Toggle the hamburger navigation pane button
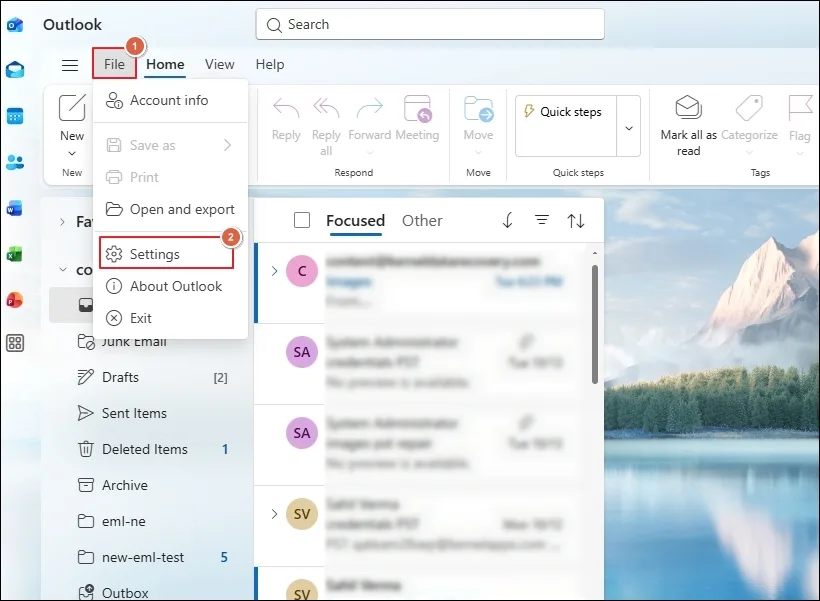Image resolution: width=820 pixels, height=601 pixels. 70,65
